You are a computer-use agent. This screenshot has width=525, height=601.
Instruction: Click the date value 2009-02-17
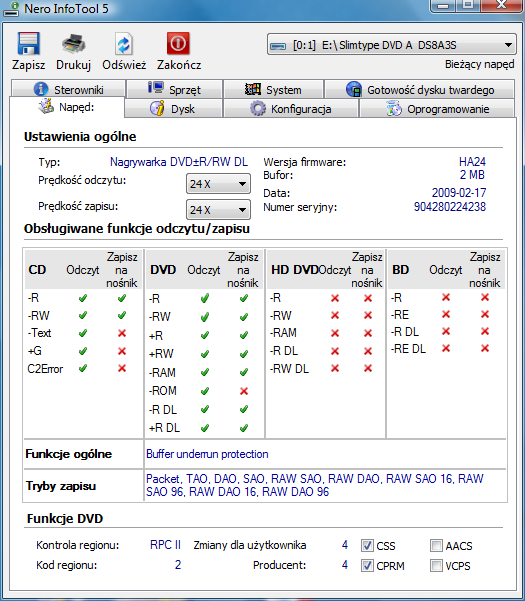pos(459,192)
